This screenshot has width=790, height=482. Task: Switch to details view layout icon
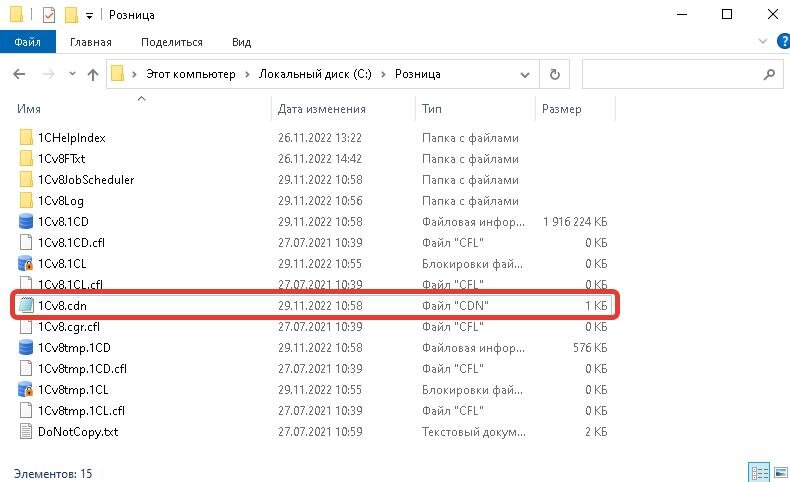click(759, 472)
